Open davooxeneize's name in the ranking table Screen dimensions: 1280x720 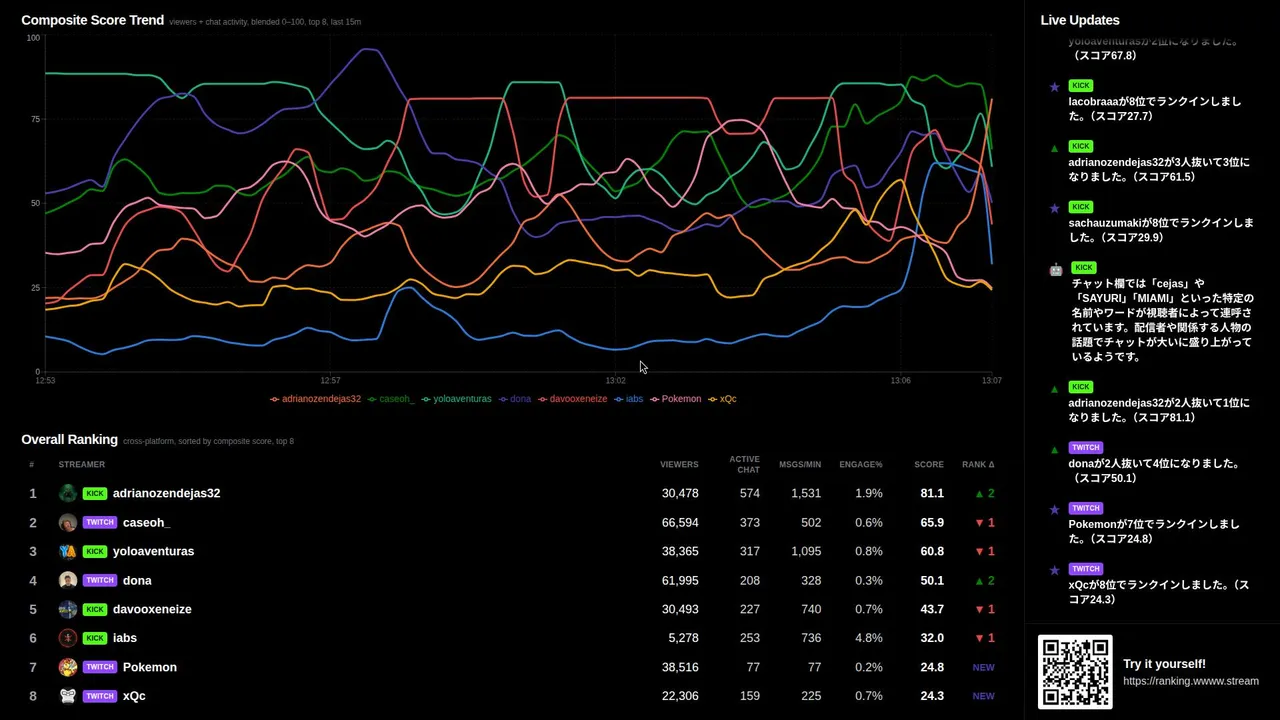tap(152, 609)
